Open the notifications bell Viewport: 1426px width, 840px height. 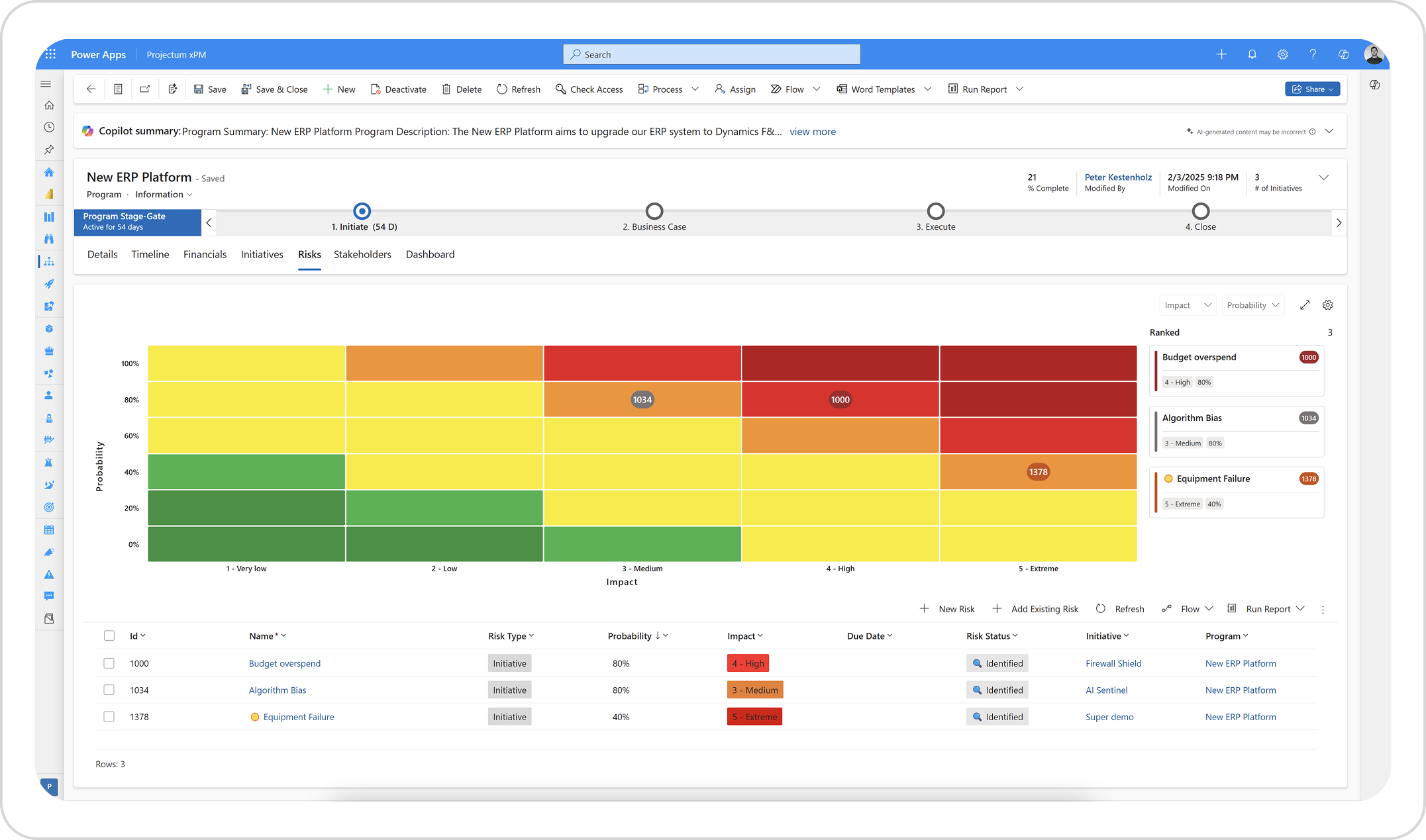tap(1252, 54)
